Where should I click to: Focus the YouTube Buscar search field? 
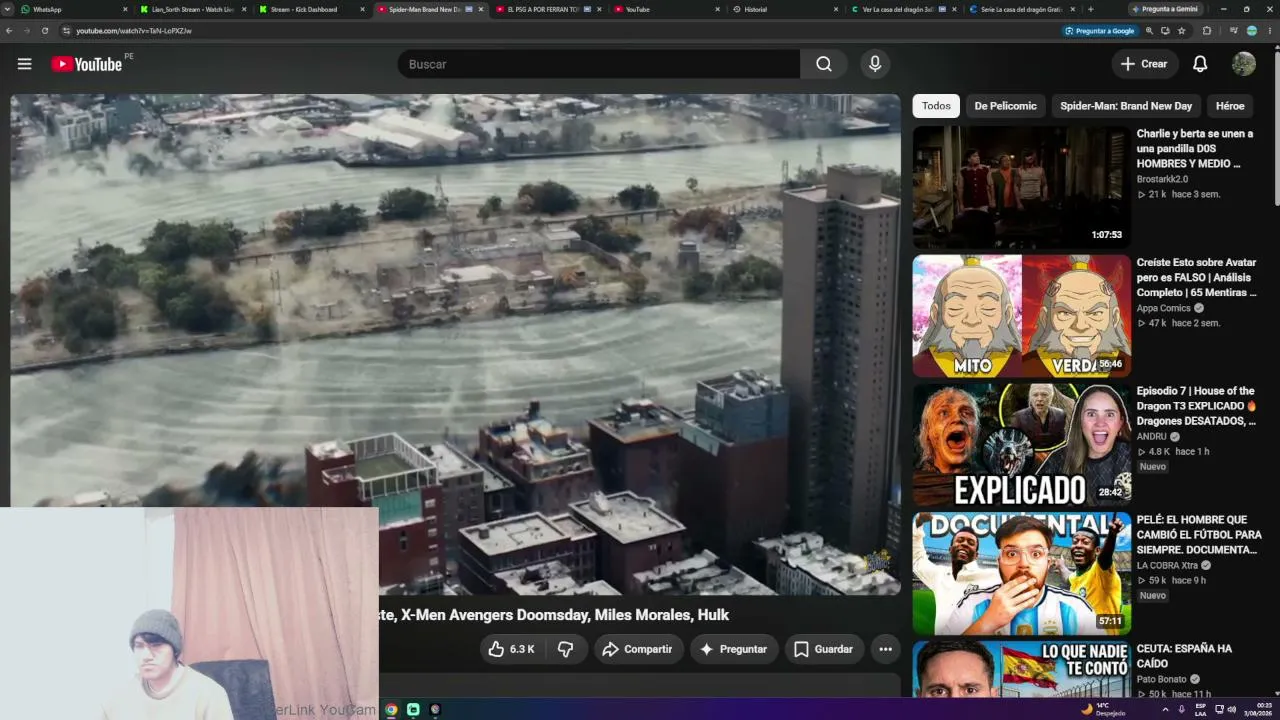pos(598,64)
